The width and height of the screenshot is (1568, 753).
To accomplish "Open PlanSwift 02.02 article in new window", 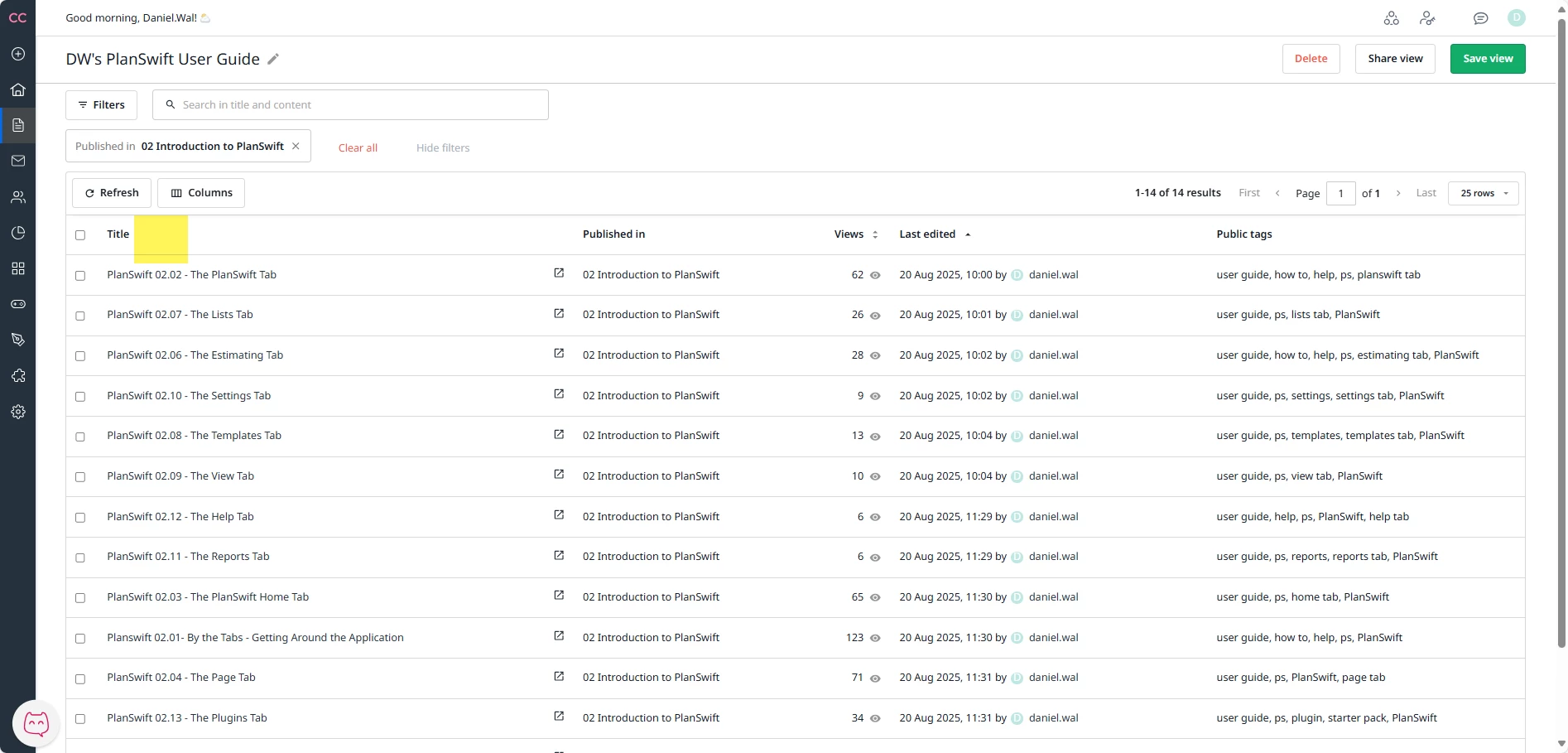I will pos(559,273).
